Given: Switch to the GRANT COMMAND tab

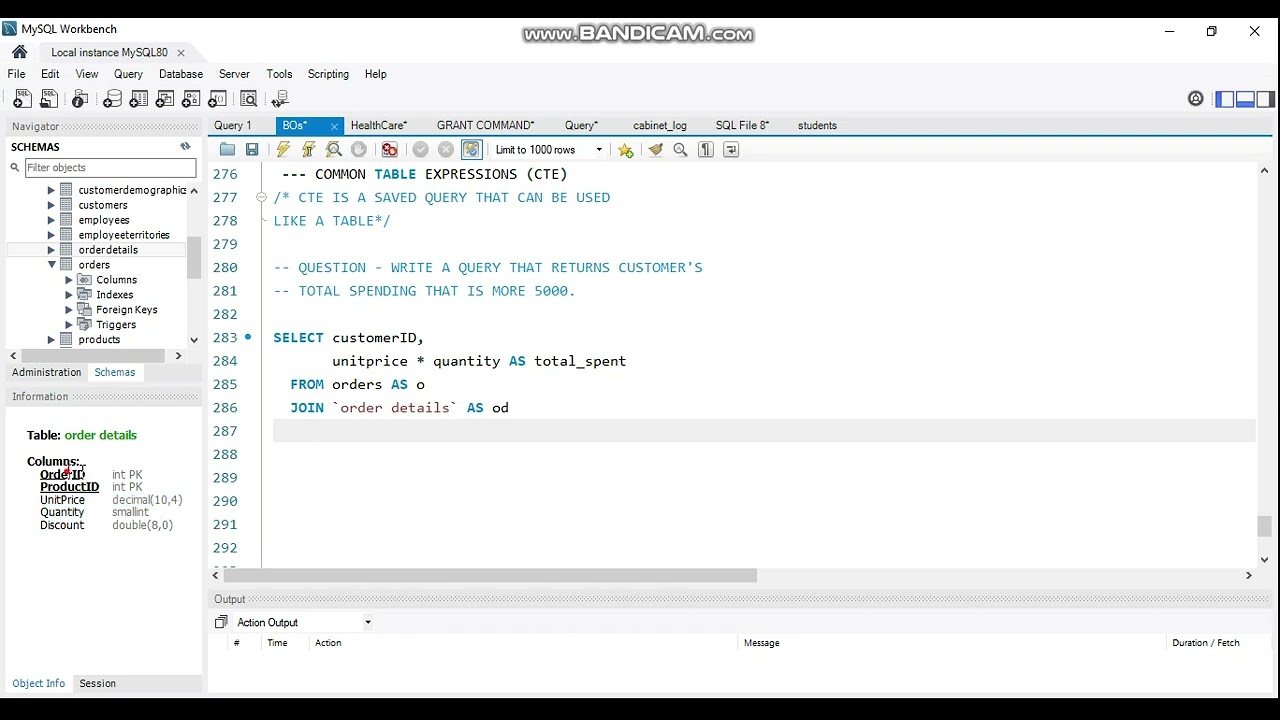Looking at the screenshot, I should [486, 126].
